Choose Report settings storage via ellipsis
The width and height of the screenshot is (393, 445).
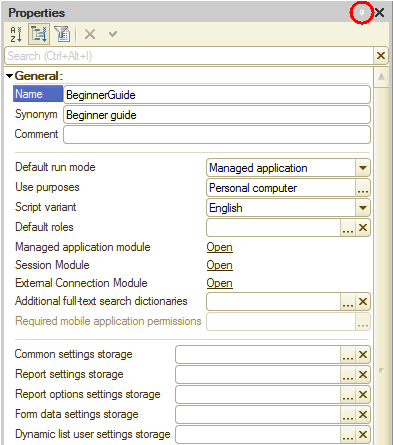coord(348,375)
